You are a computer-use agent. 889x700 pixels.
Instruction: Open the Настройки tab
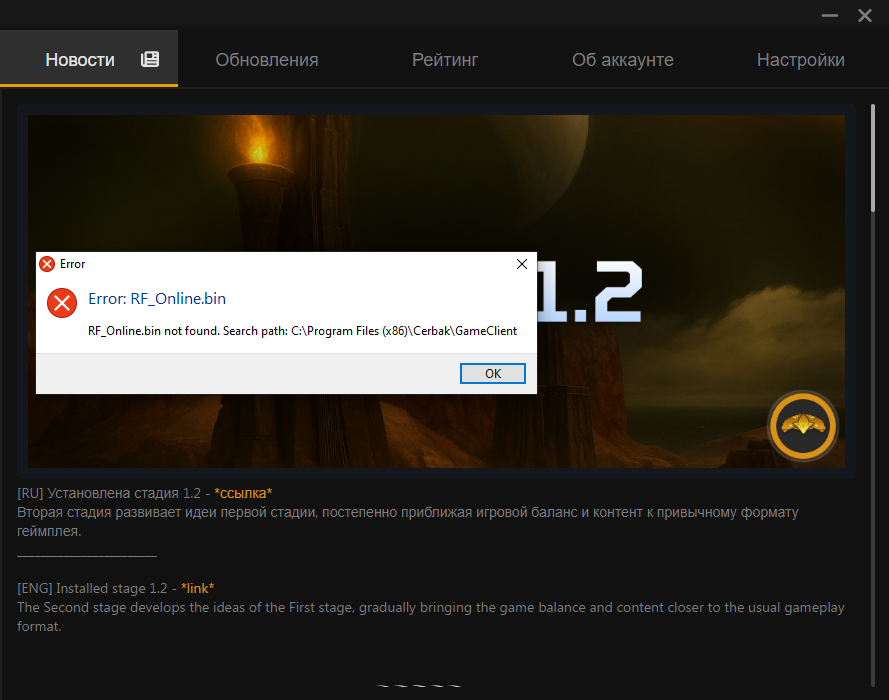[x=800, y=60]
